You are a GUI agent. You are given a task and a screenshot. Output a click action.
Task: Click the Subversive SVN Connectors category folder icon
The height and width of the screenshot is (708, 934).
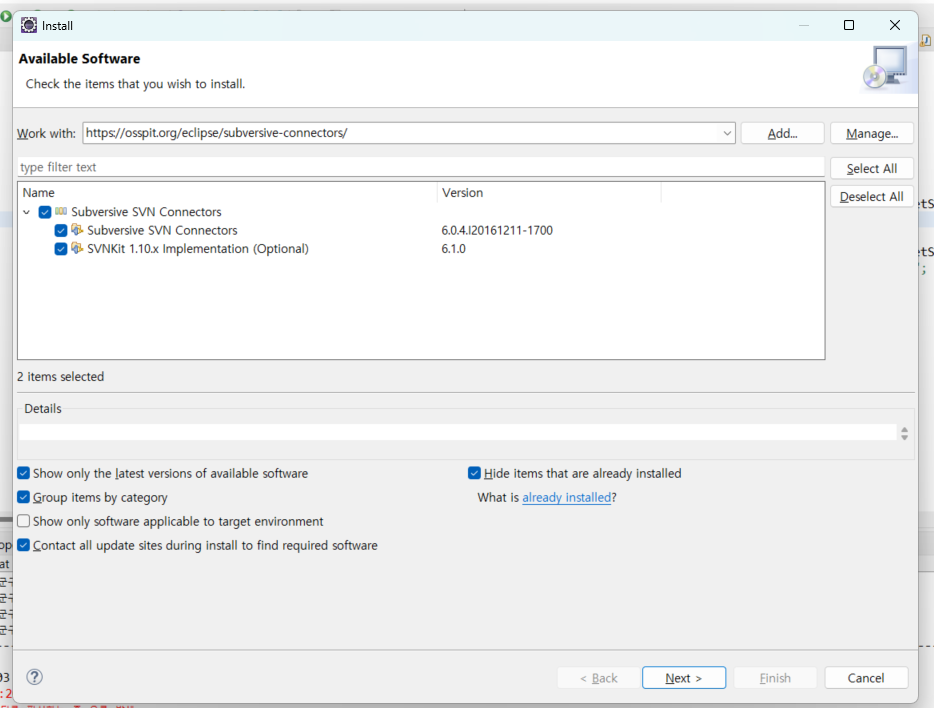tap(61, 211)
